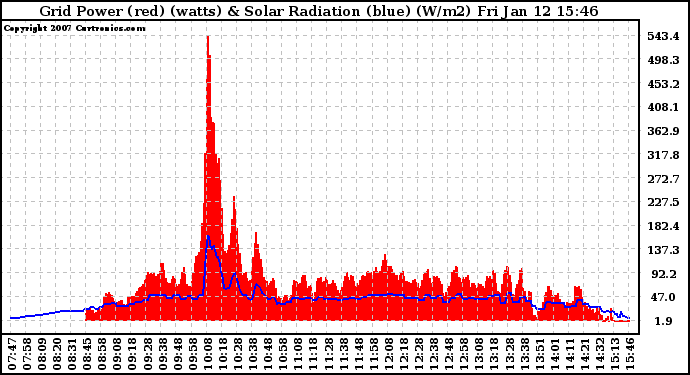This screenshot has width=690, height=375.
Task: Click the 08:31 time label
Action: [x=72, y=354]
